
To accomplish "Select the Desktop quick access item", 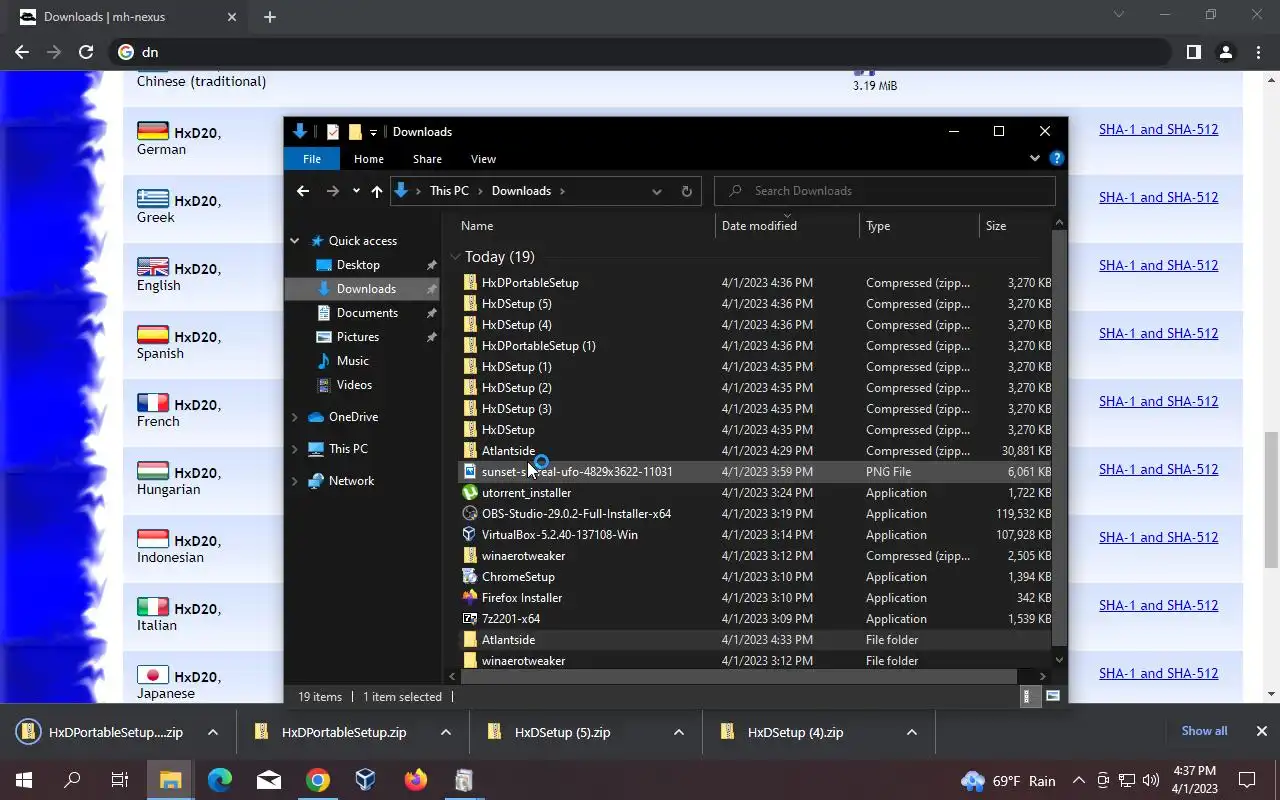I will coord(358,265).
